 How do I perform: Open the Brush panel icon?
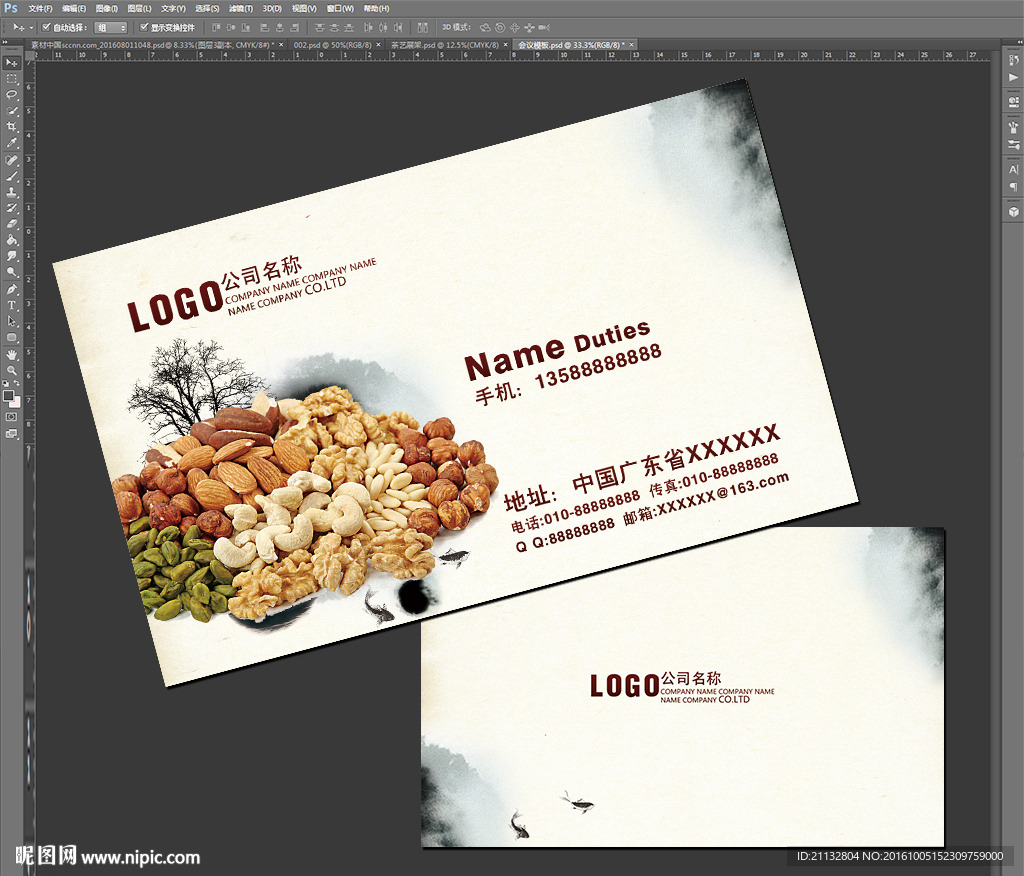[x=1014, y=144]
